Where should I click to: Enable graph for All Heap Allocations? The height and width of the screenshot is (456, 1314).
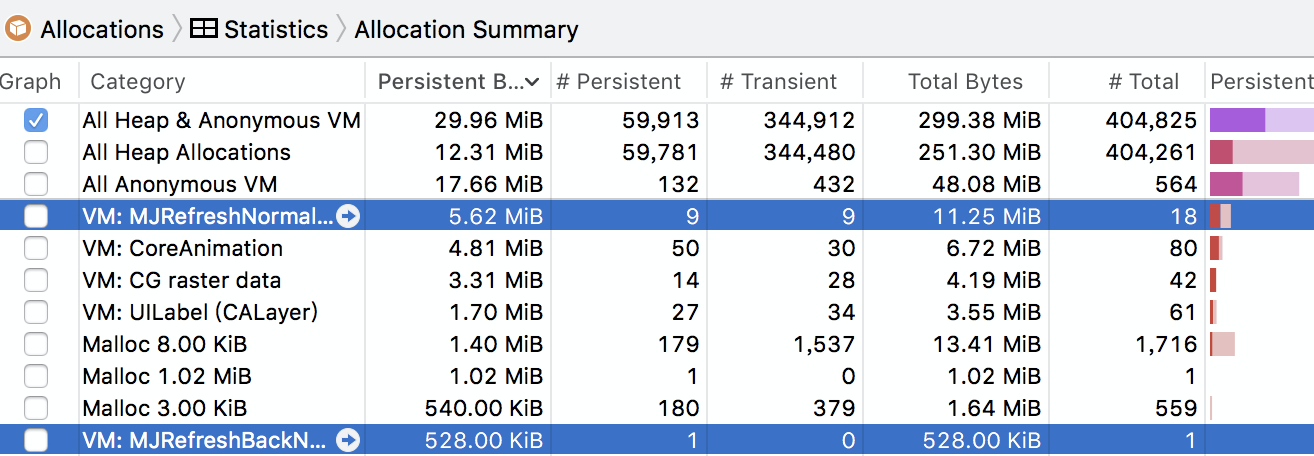tap(36, 153)
